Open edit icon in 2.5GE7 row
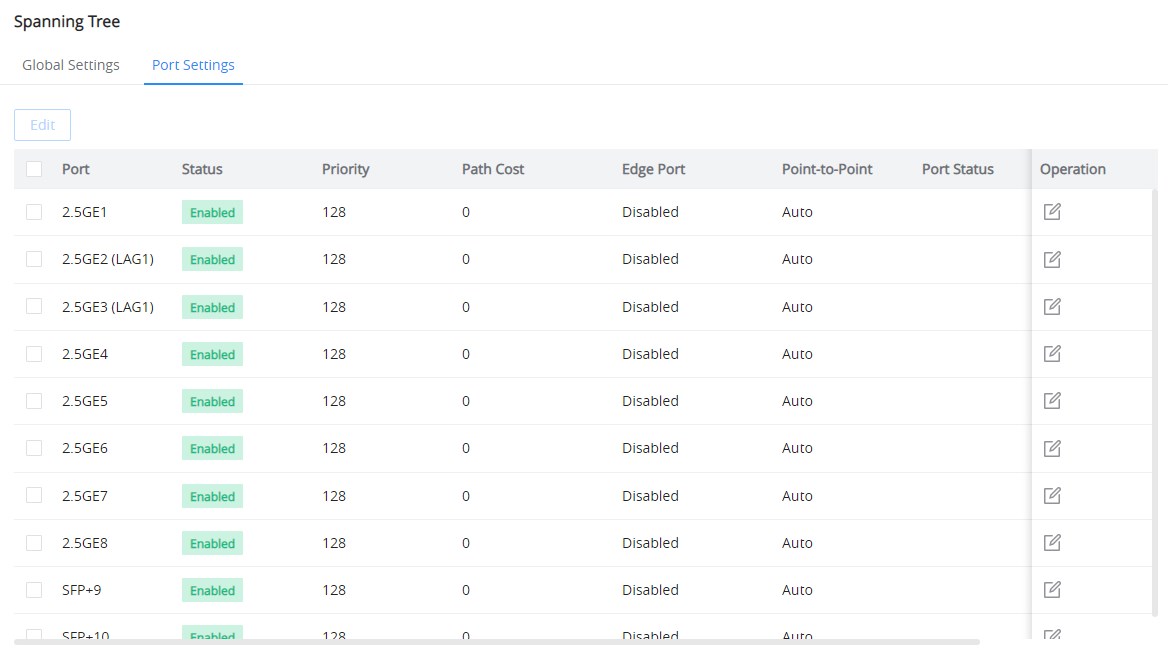Screen dimensions: 1168x671 coord(1052,495)
